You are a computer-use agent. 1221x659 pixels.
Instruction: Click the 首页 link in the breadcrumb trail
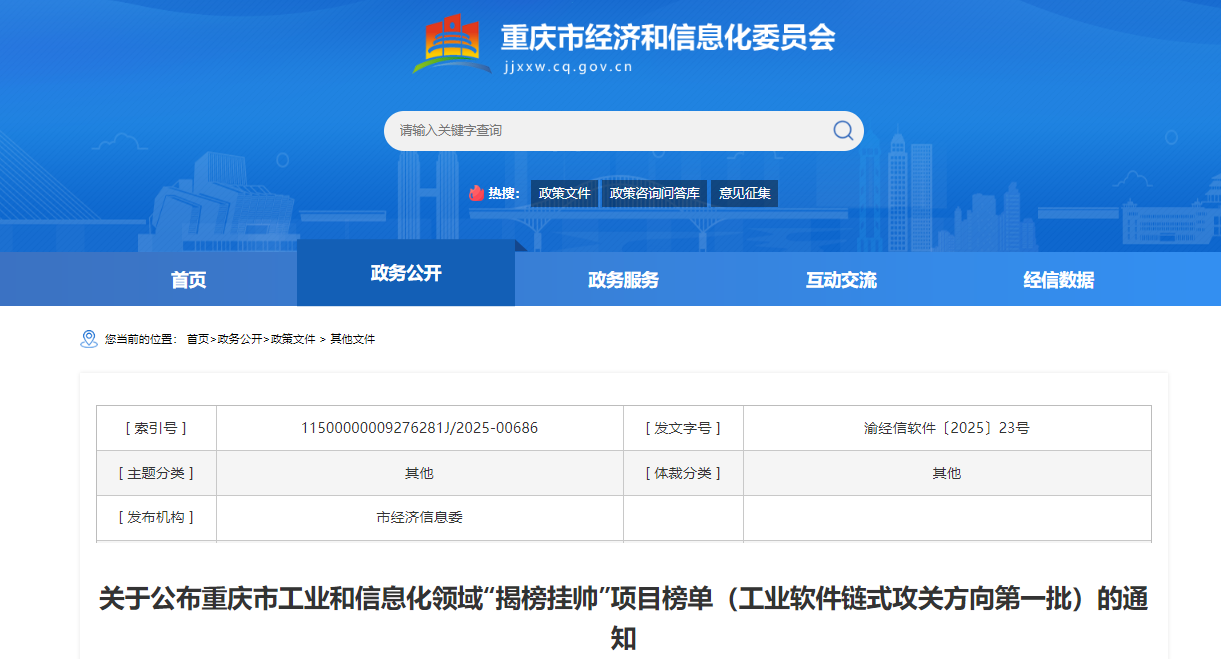click(x=198, y=340)
